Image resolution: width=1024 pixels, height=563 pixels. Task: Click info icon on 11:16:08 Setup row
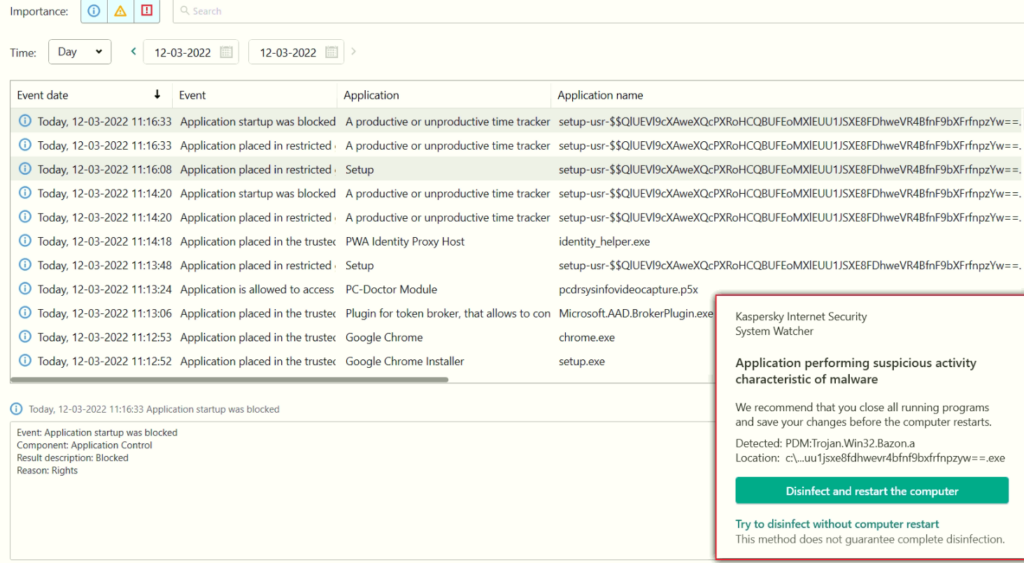point(25,169)
